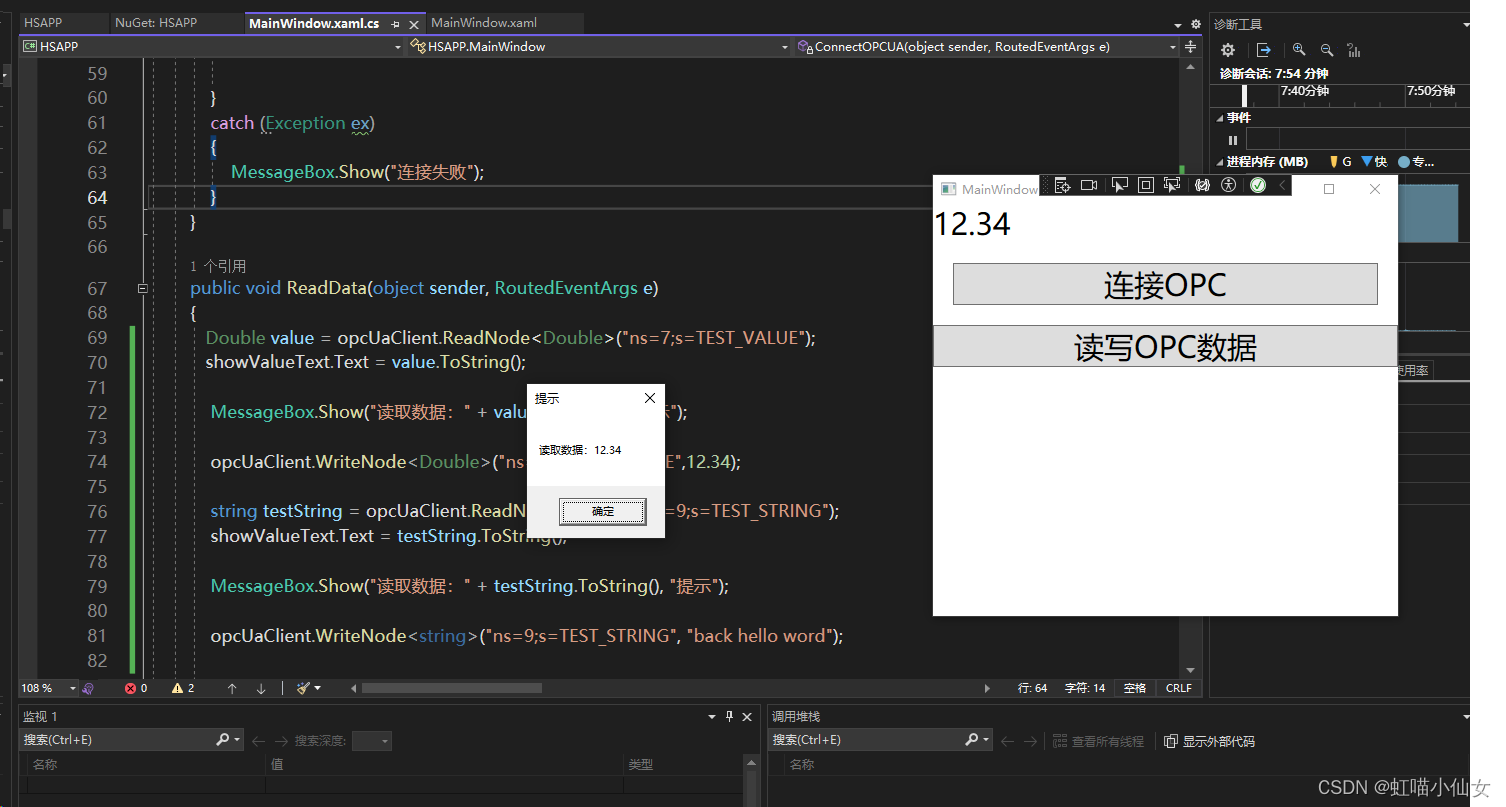Image resolution: width=1506 pixels, height=807 pixels.
Task: Toggle the 快 snapshot legend marker
Action: [x=1373, y=162]
